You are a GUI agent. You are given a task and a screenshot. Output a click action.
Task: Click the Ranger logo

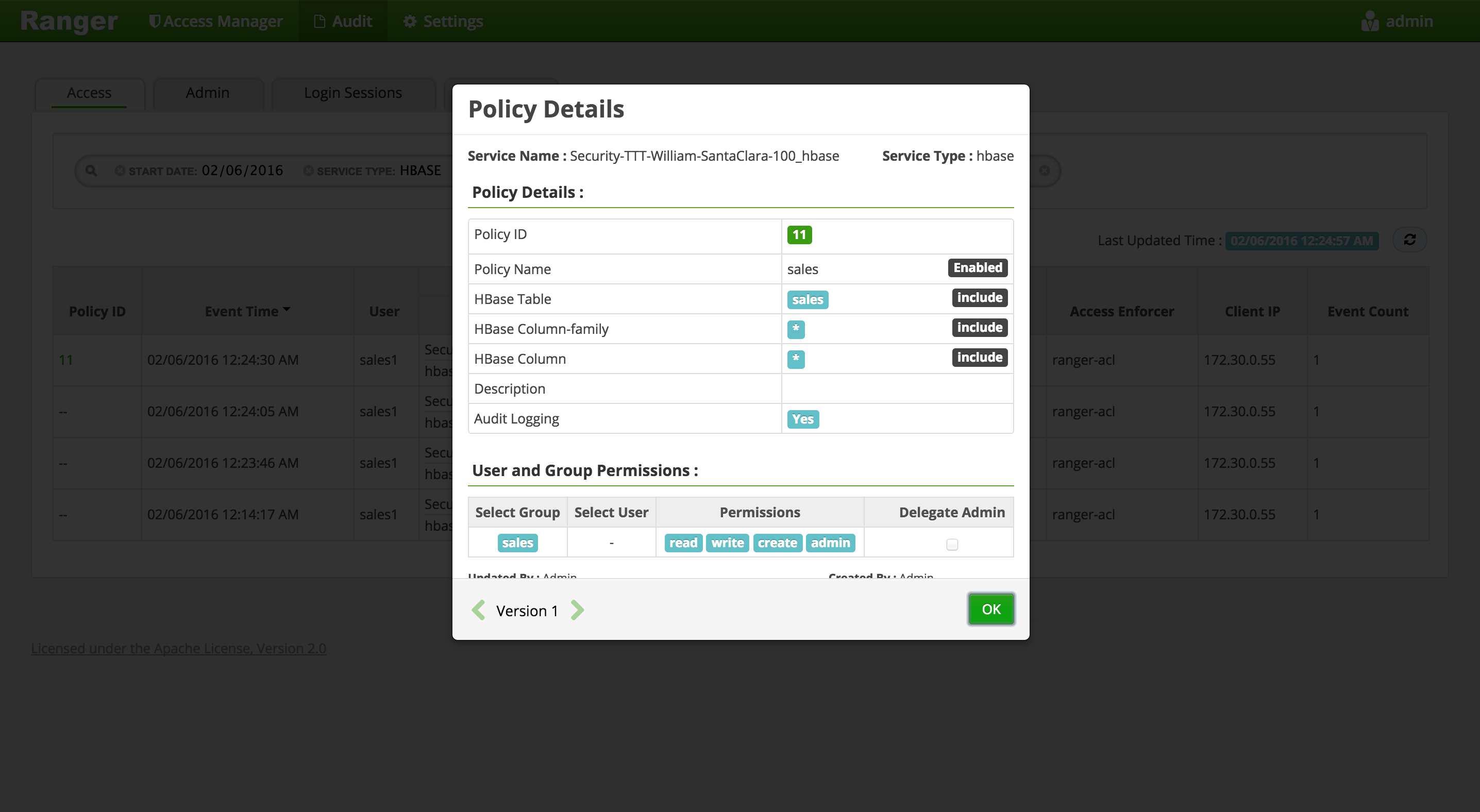pos(69,21)
